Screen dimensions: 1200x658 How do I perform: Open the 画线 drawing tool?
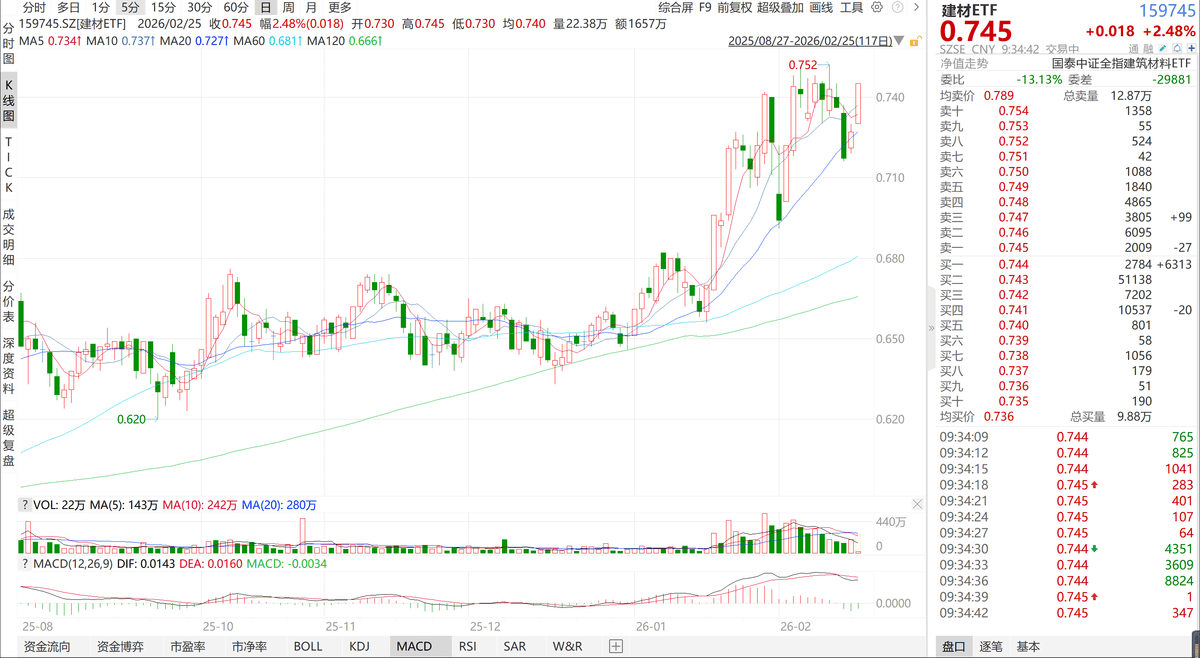(821, 7)
